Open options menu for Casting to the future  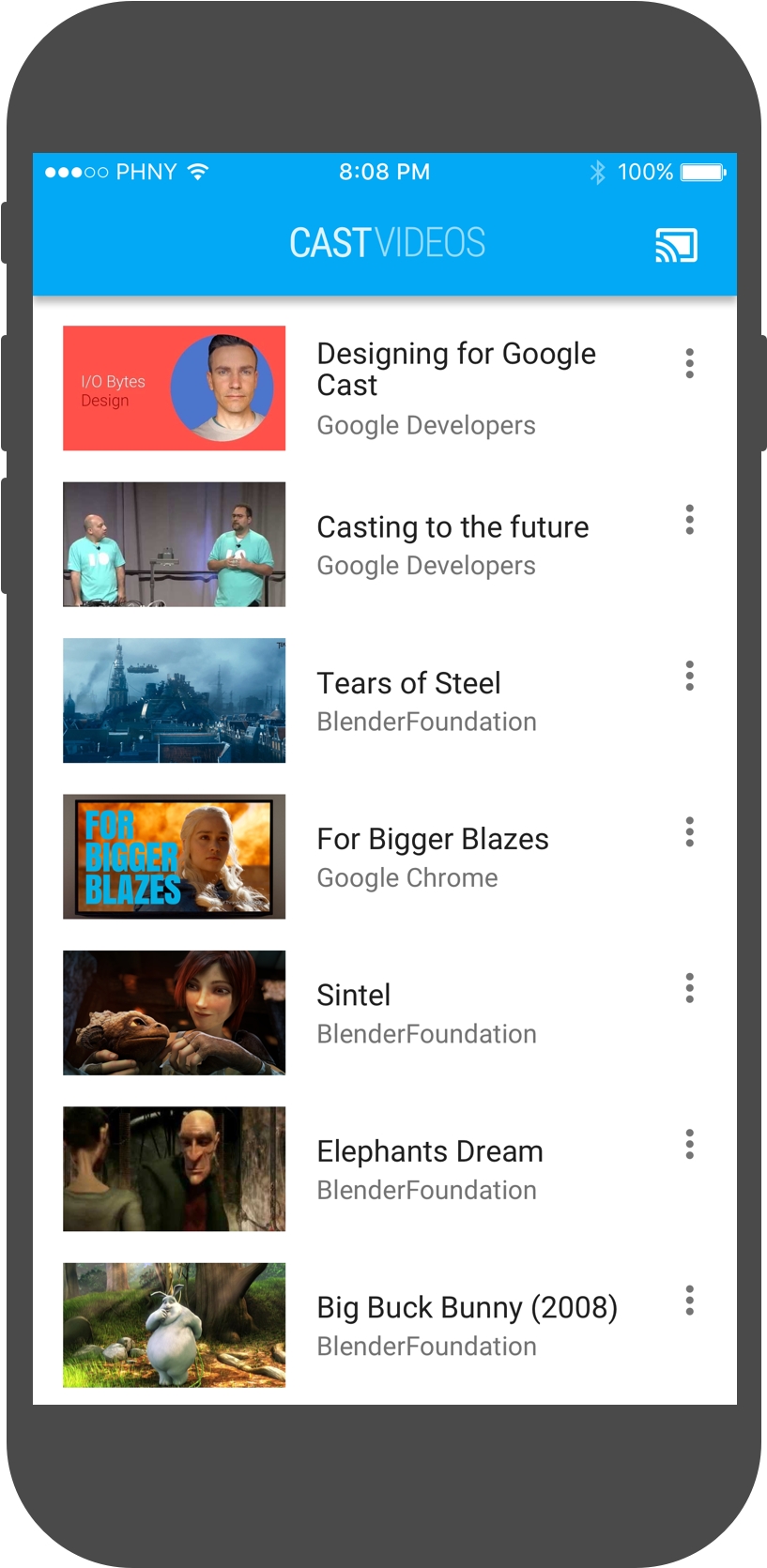tap(689, 520)
